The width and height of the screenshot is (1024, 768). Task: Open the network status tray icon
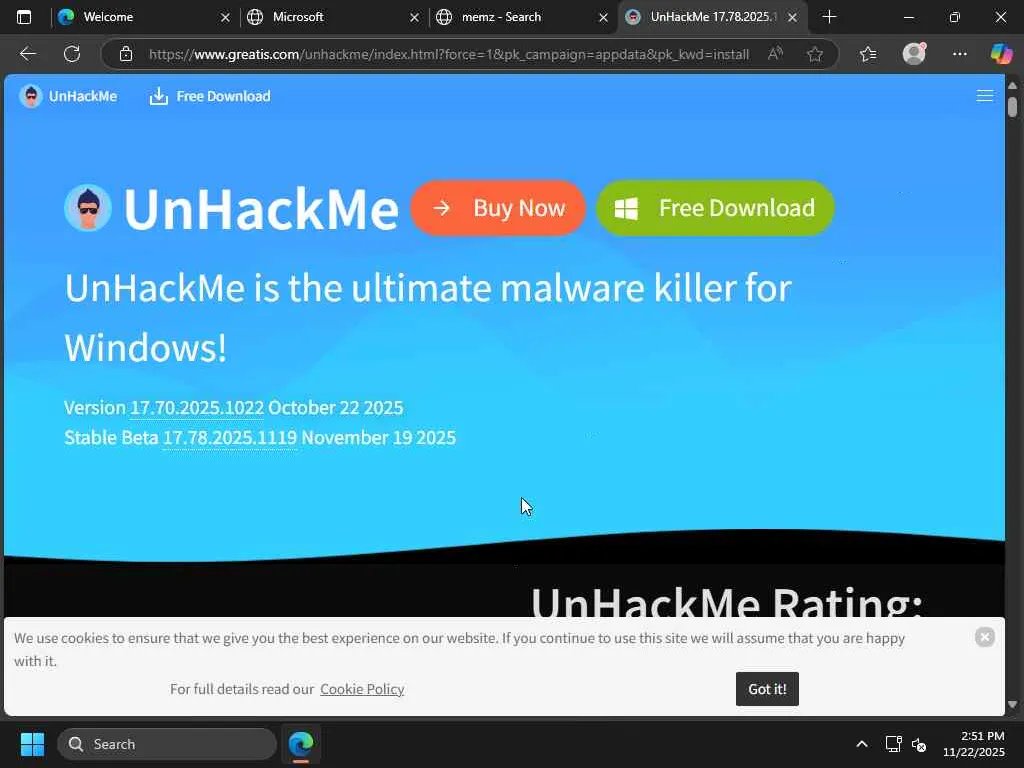(893, 744)
